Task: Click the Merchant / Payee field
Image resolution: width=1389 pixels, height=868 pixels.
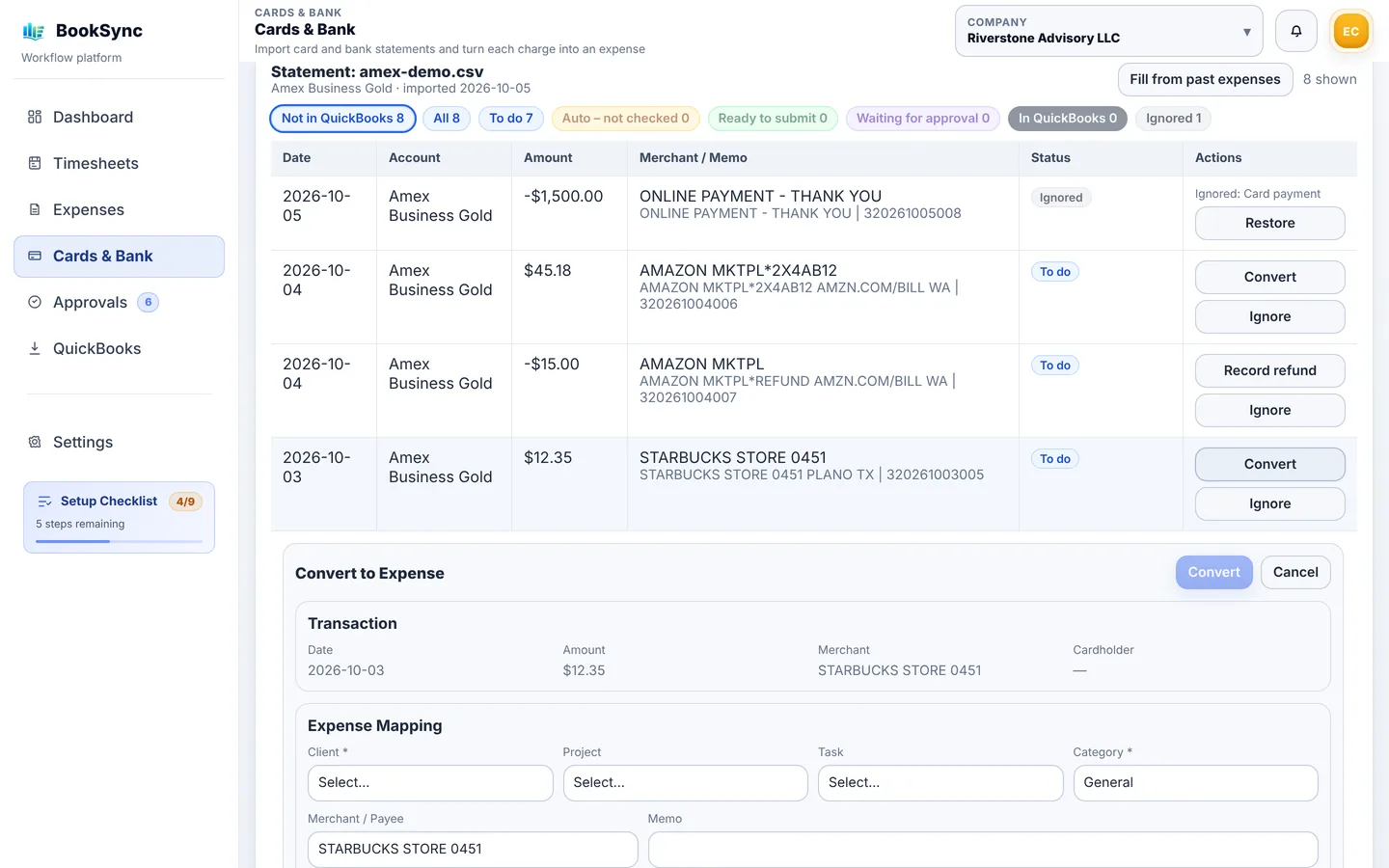Action: coord(473,850)
